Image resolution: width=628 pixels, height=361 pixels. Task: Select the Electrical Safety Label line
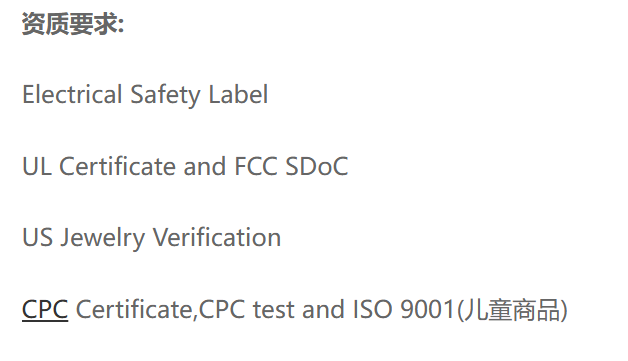145,95
